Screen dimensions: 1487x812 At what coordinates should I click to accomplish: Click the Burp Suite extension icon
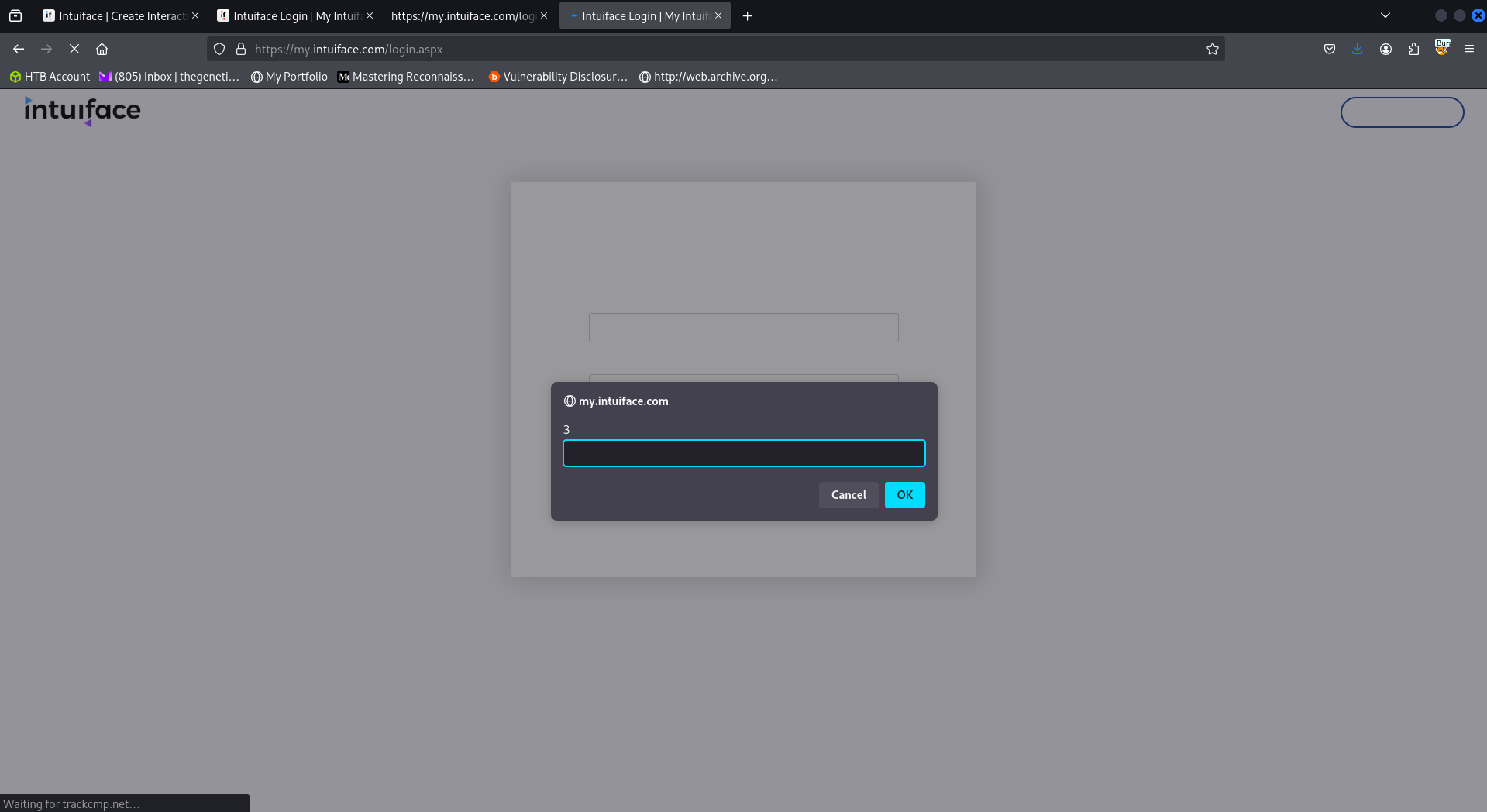(1441, 49)
